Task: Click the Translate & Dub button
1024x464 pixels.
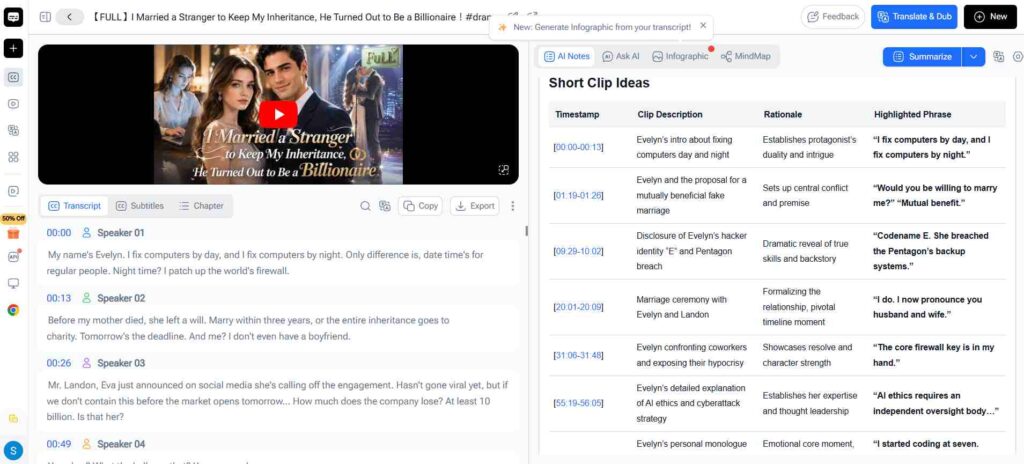Action: click(x=914, y=17)
